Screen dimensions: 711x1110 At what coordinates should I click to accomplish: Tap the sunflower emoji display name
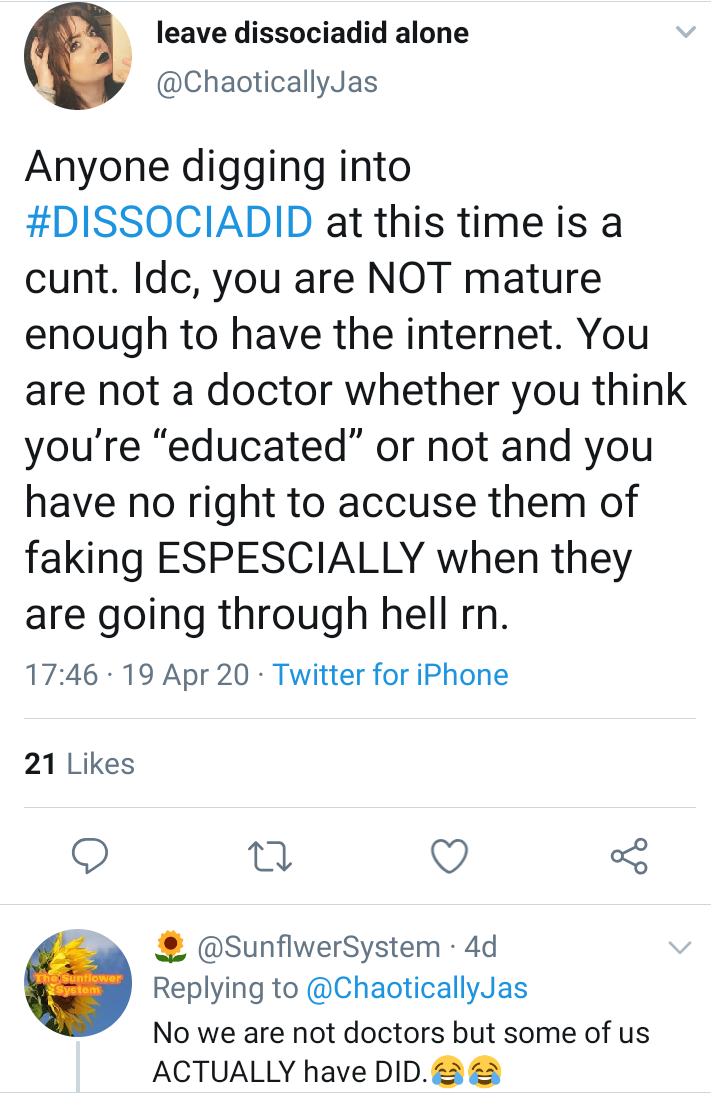(171, 945)
